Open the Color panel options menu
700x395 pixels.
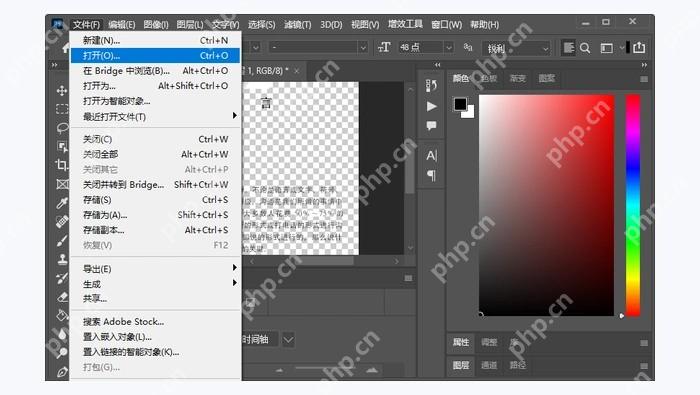click(643, 79)
